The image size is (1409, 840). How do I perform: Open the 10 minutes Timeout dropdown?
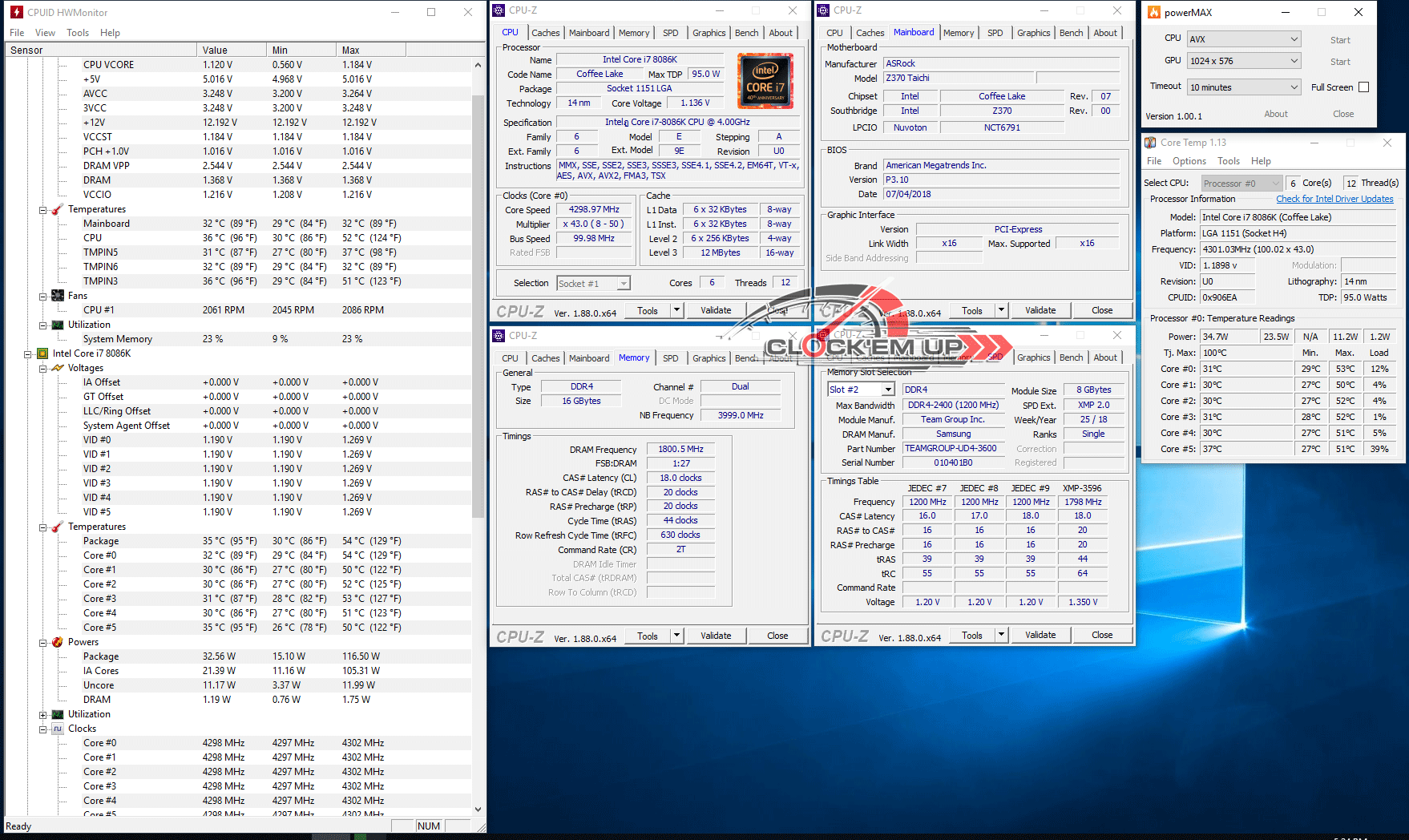tap(1243, 87)
